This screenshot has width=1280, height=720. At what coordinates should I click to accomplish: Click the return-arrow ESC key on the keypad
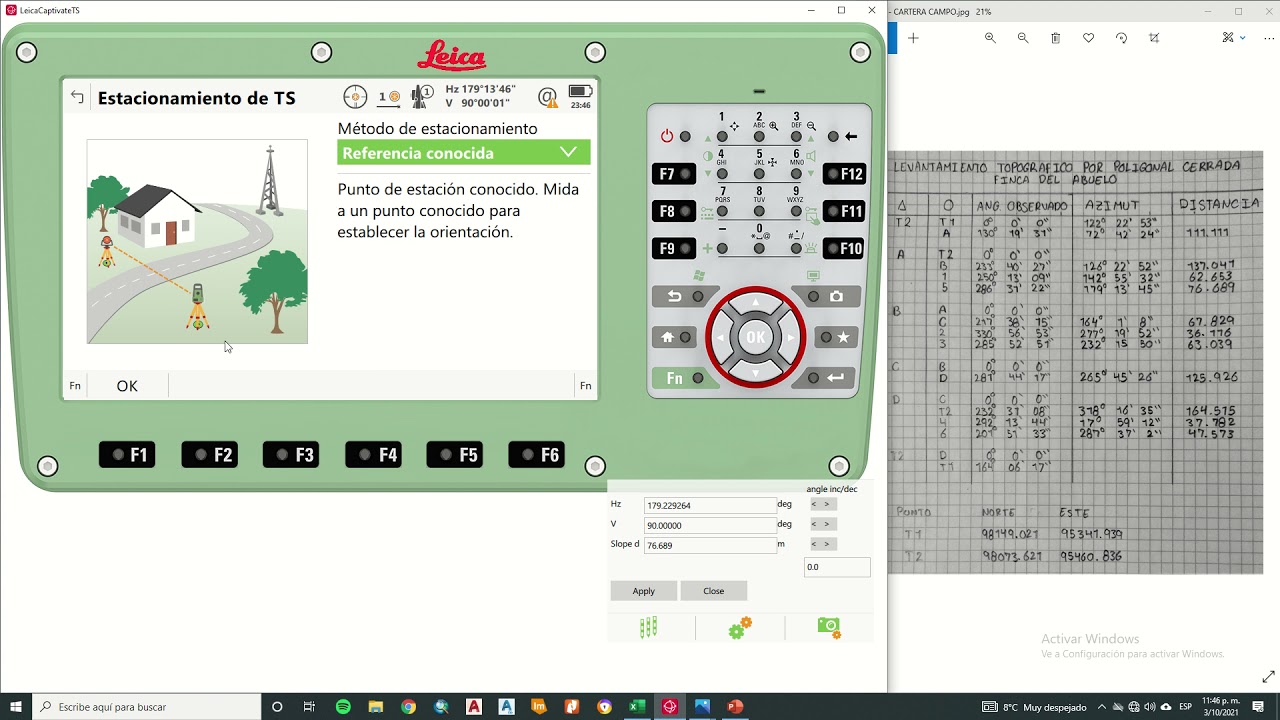(x=684, y=297)
